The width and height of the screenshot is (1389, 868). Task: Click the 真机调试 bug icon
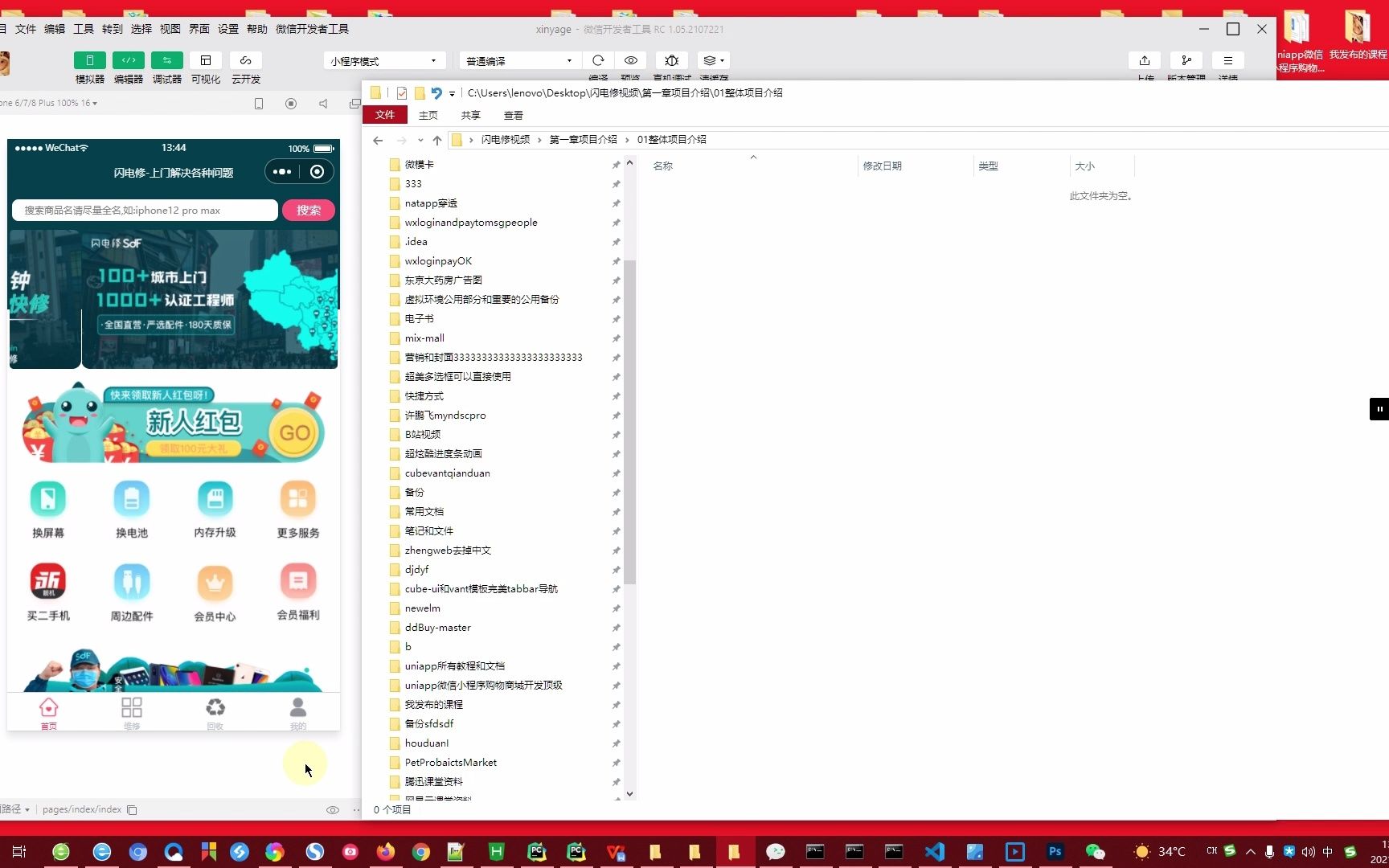point(672,60)
